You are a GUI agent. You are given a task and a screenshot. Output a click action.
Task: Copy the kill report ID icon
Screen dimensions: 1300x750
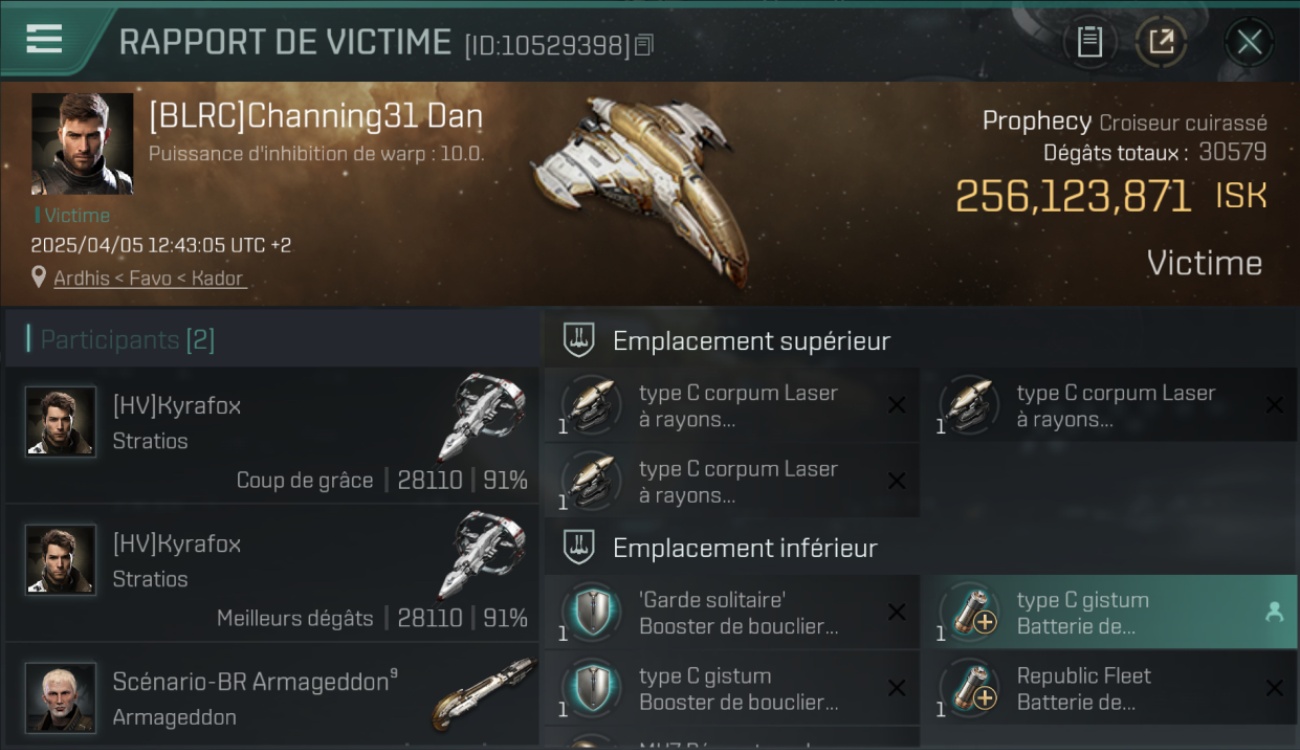coord(644,45)
